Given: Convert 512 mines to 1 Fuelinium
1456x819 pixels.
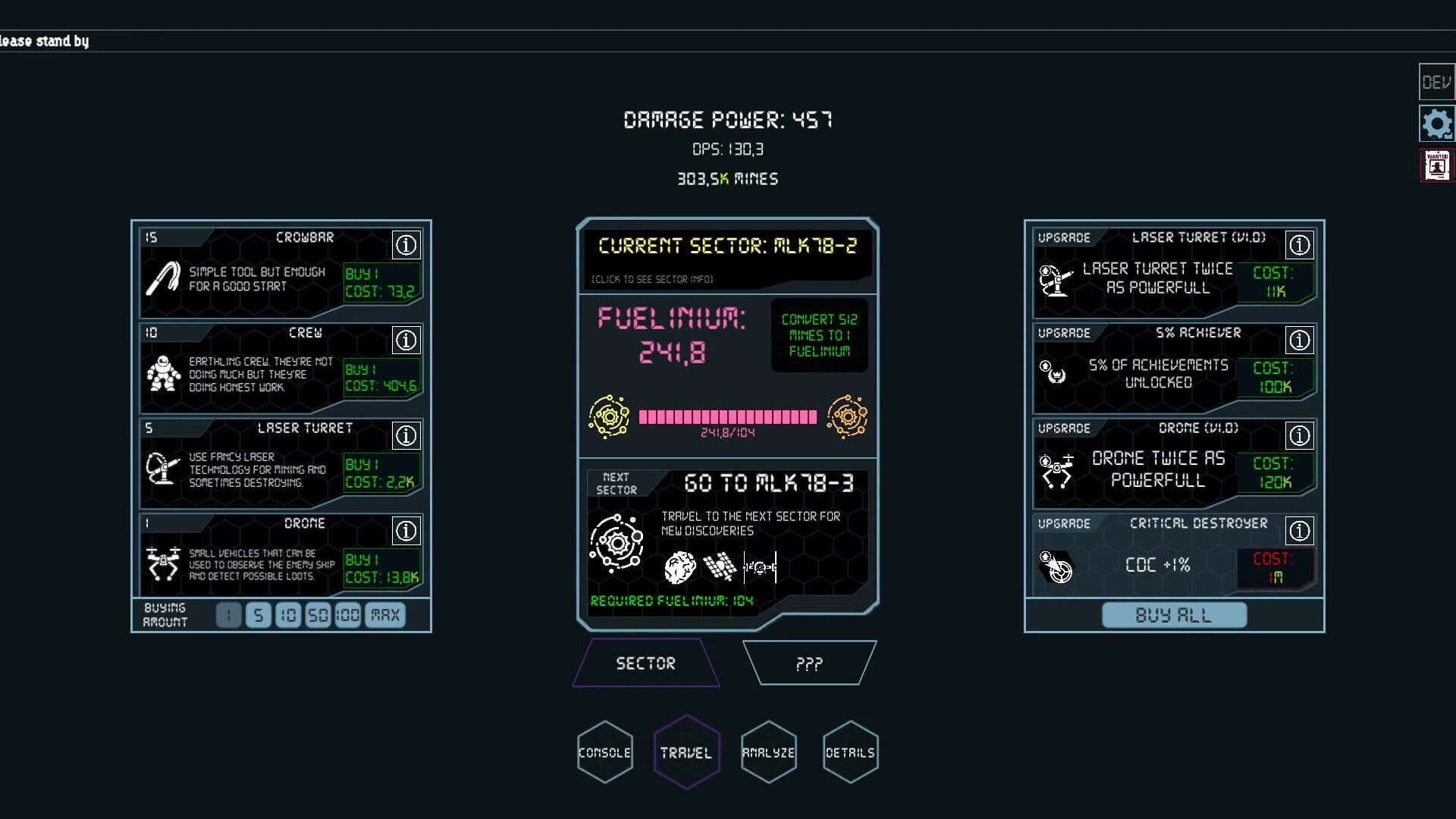Looking at the screenshot, I should (819, 335).
